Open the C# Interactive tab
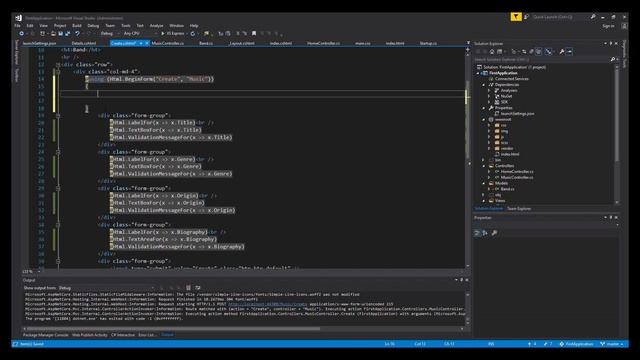640x360 pixels. pyautogui.click(x=123, y=335)
